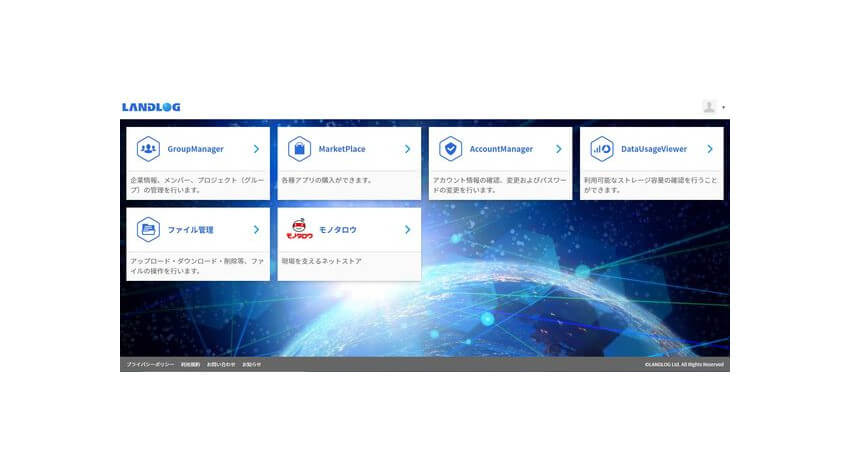Click the モノタロウ mascot logo icon
850x470 pixels.
[x=299, y=229]
